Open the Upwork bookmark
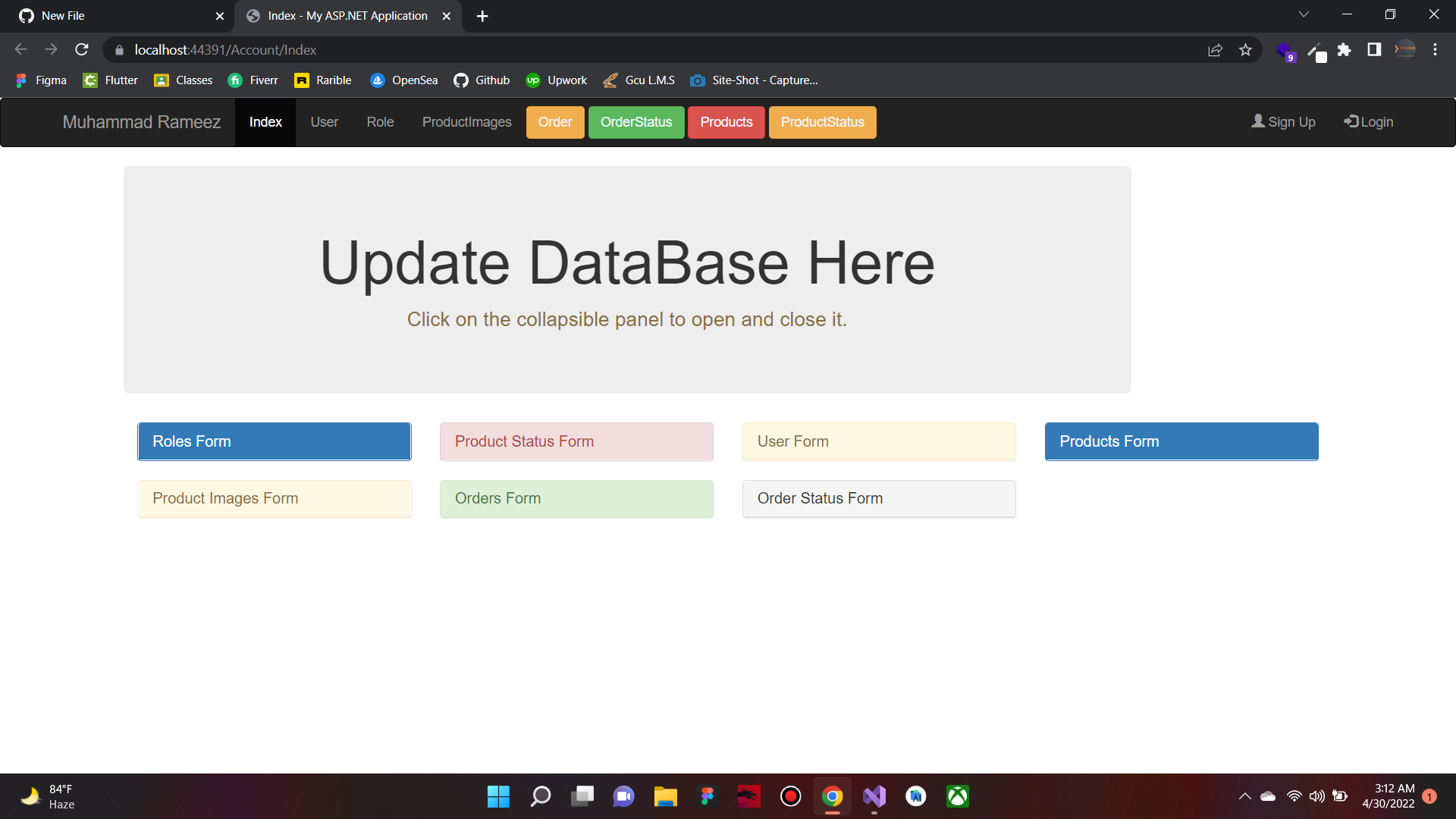 click(x=556, y=80)
